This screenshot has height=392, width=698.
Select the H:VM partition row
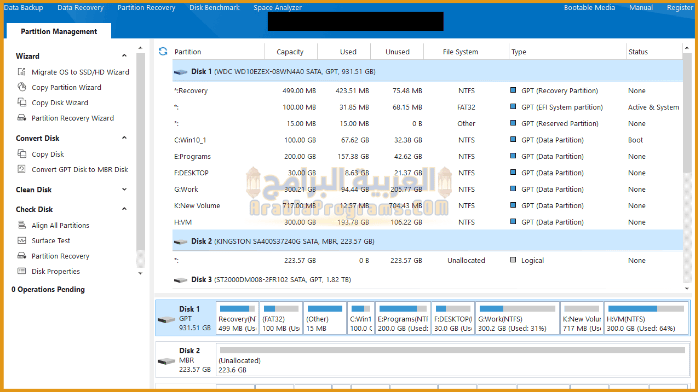tap(427, 222)
